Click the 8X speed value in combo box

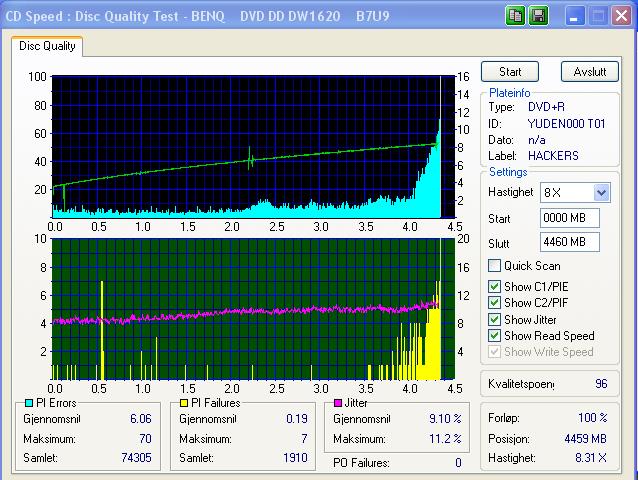[x=553, y=192]
